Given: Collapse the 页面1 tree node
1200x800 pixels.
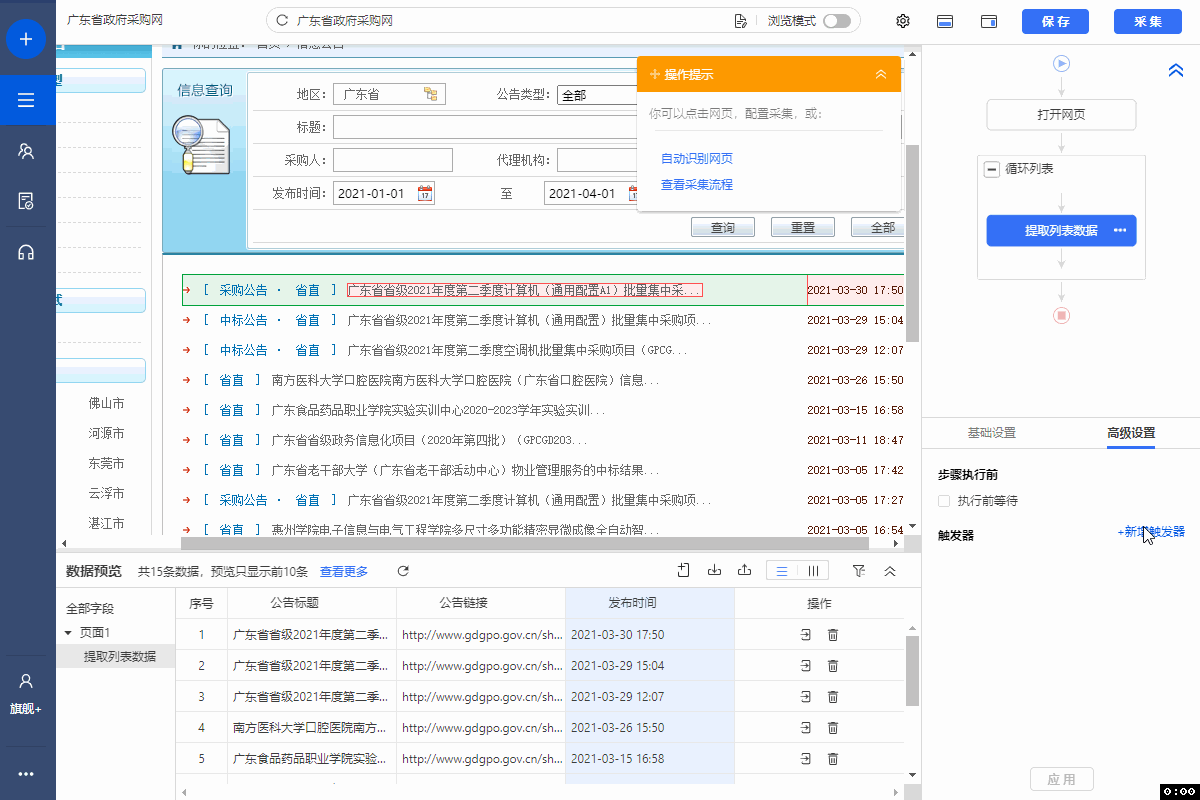Looking at the screenshot, I should tap(68, 633).
